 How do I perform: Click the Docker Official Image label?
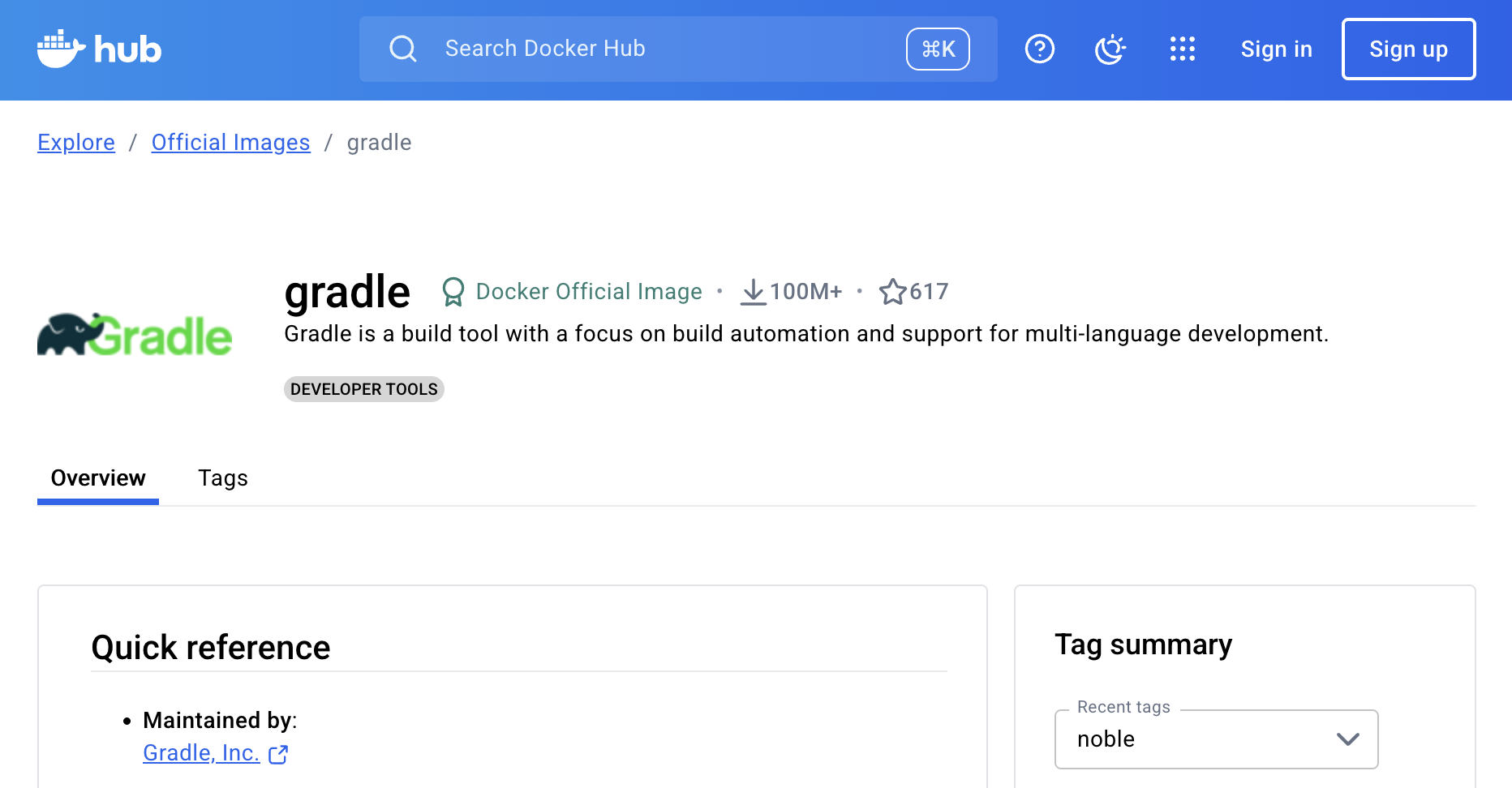[x=589, y=292]
